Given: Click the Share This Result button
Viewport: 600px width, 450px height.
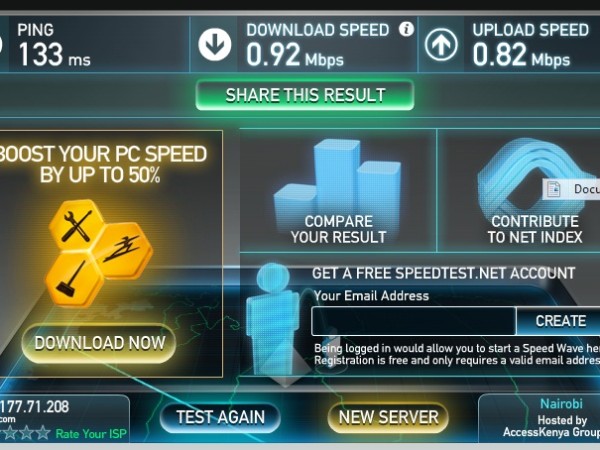Looking at the screenshot, I should pos(305,95).
